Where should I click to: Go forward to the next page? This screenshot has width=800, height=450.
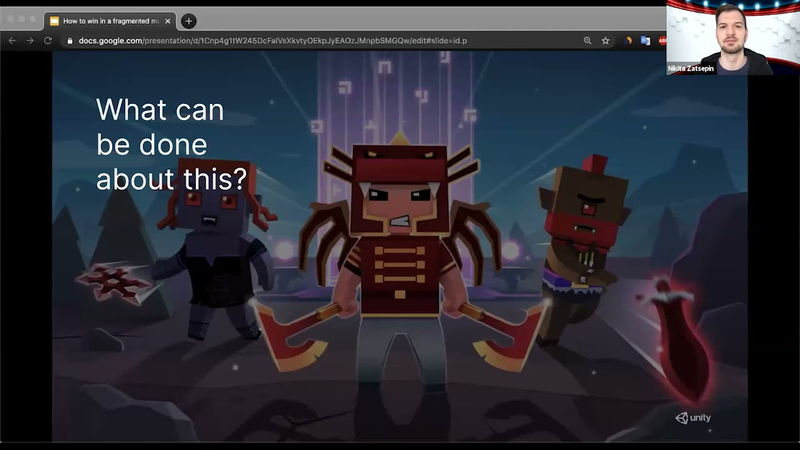[30, 41]
